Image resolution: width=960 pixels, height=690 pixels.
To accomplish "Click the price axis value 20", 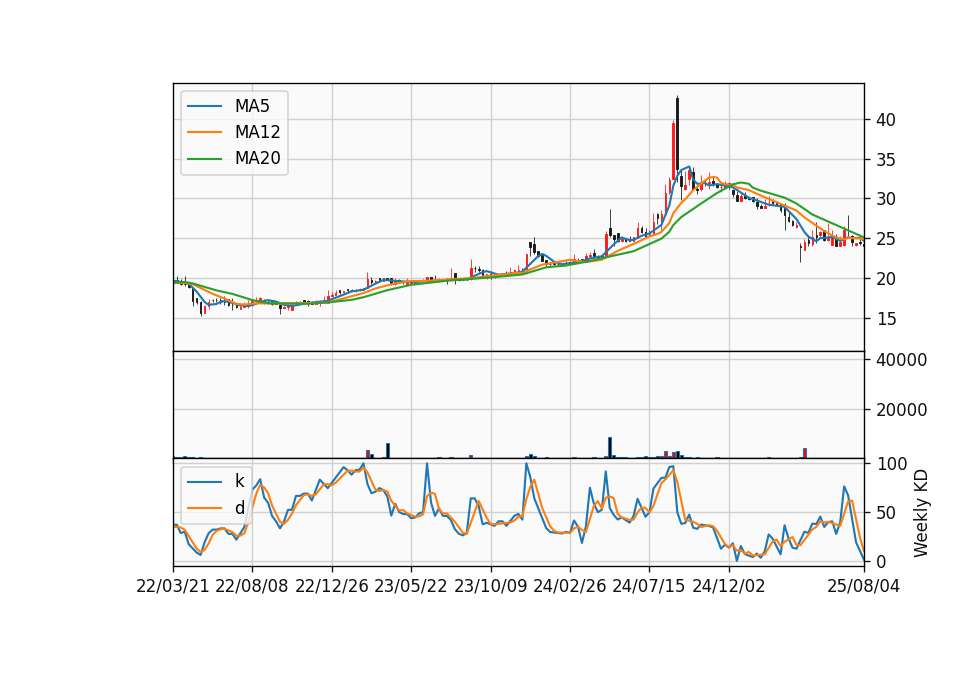I will coord(885,279).
